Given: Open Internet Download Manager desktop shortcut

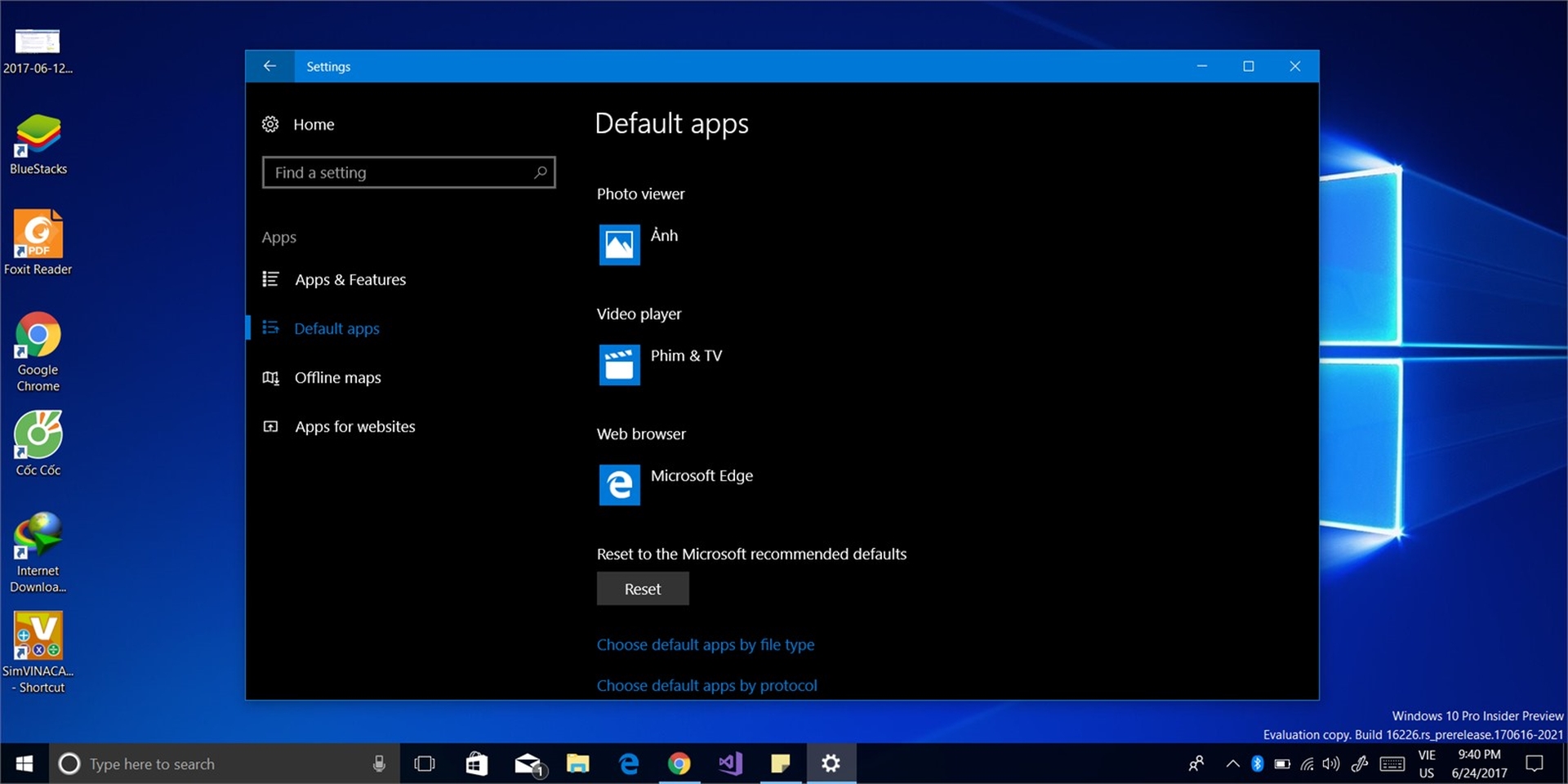Looking at the screenshot, I should coord(38,553).
